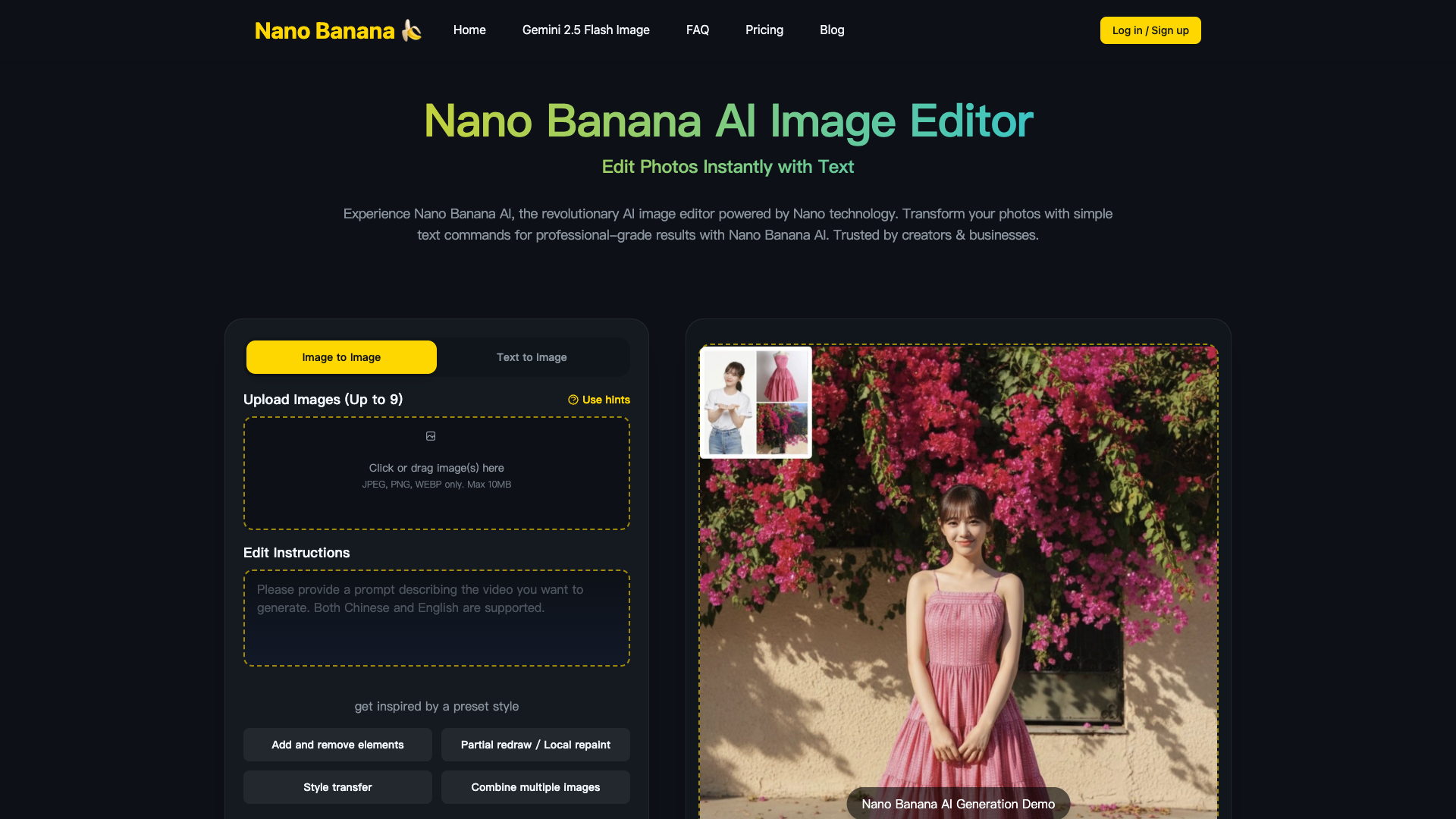The height and width of the screenshot is (819, 1456).
Task: Open the Pricing page
Action: click(764, 30)
